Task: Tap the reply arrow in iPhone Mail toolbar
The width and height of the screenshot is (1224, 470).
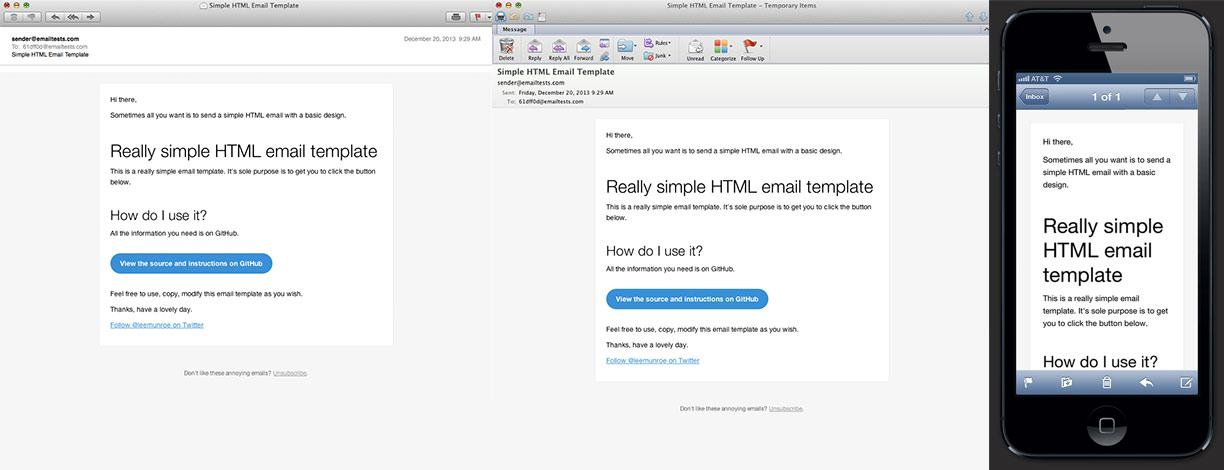Action: (x=1147, y=383)
